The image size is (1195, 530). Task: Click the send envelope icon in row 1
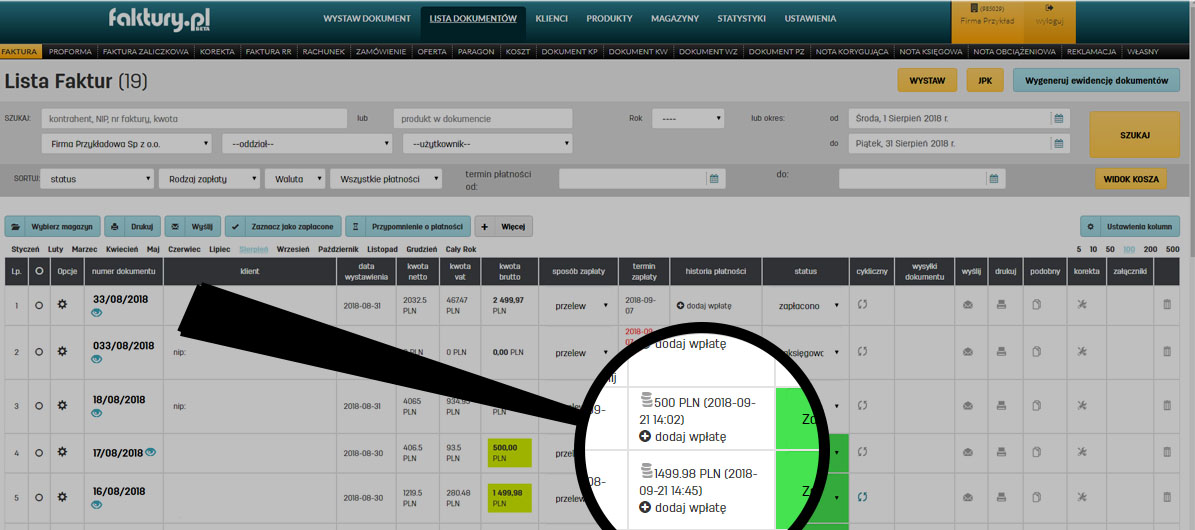[967, 305]
